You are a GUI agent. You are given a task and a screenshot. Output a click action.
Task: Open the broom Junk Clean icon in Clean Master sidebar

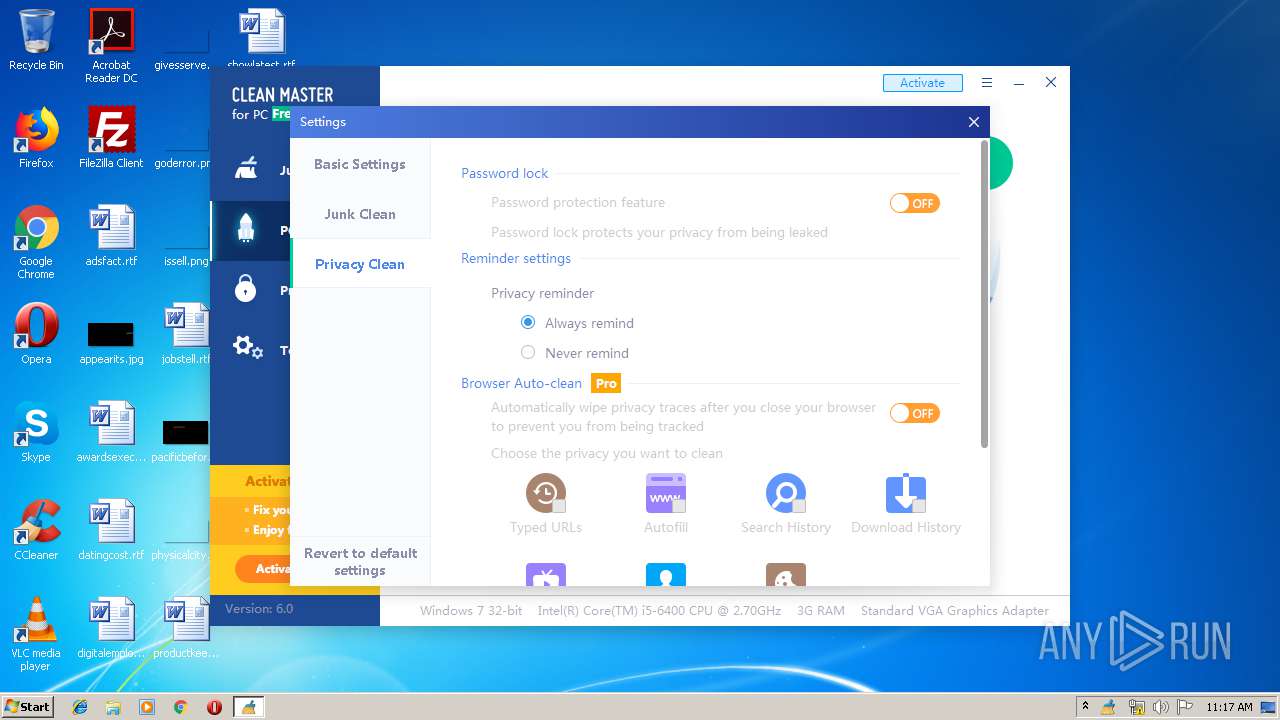coord(246,170)
